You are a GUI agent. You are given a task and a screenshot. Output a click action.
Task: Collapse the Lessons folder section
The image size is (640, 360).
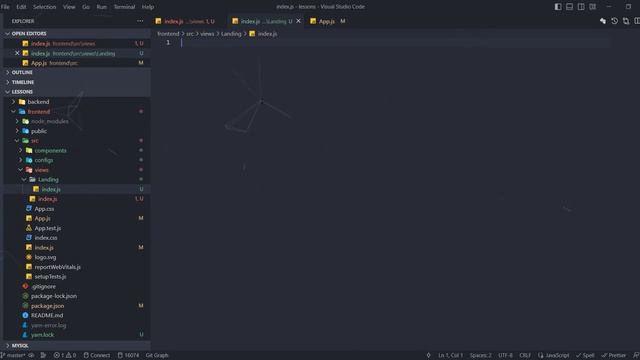pyautogui.click(x=77, y=92)
